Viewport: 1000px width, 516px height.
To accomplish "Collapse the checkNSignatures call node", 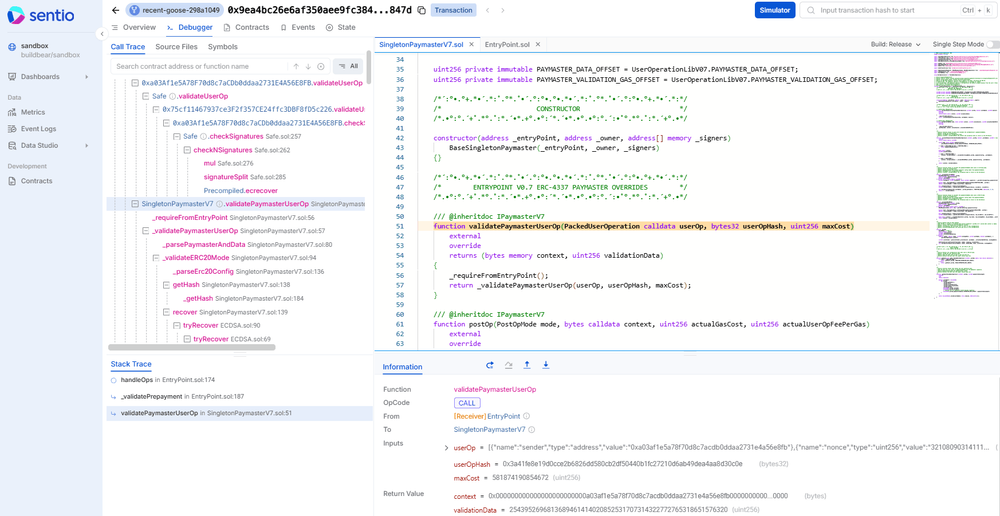I will [x=188, y=150].
